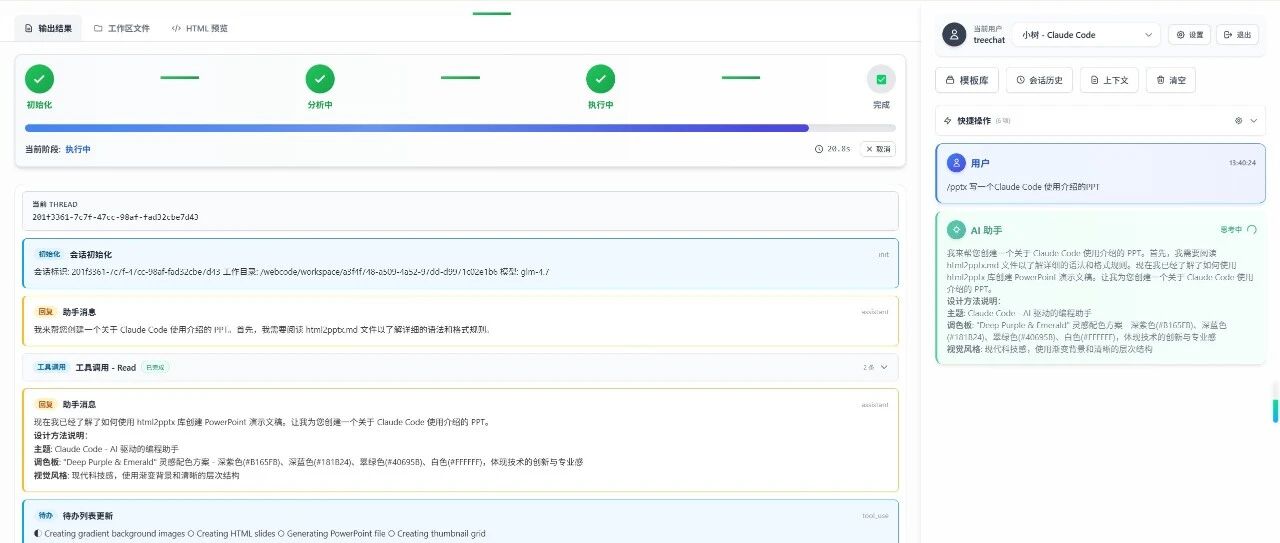The image size is (1280, 543).
Task: Open the 上下文 context button
Action: click(1110, 80)
